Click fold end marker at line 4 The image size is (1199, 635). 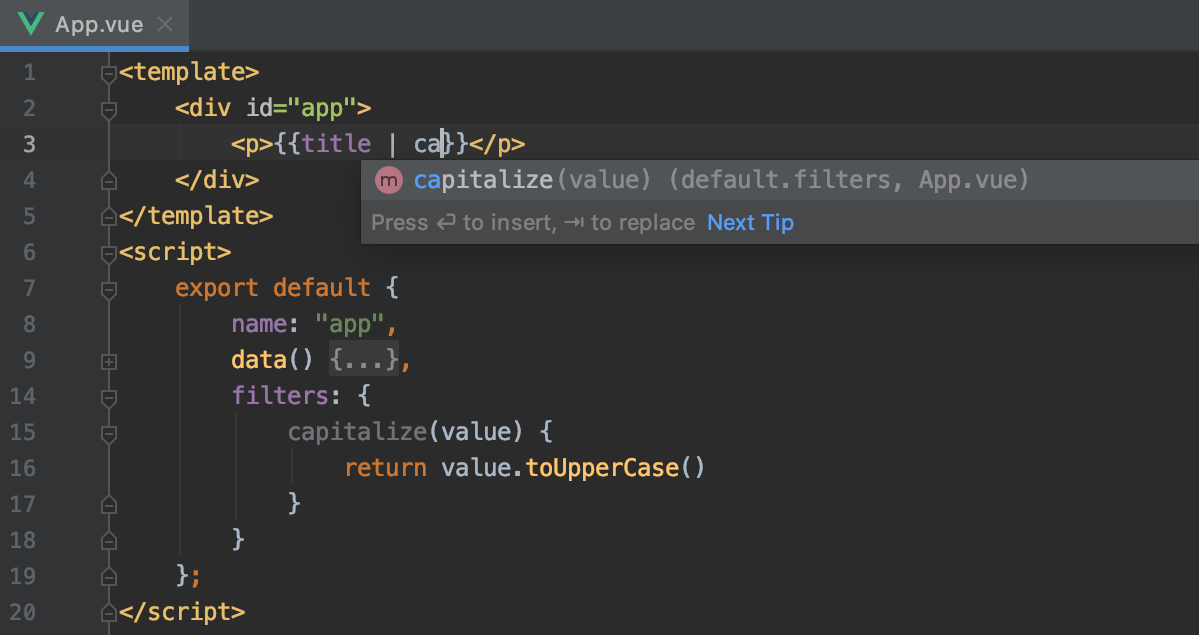click(109, 181)
